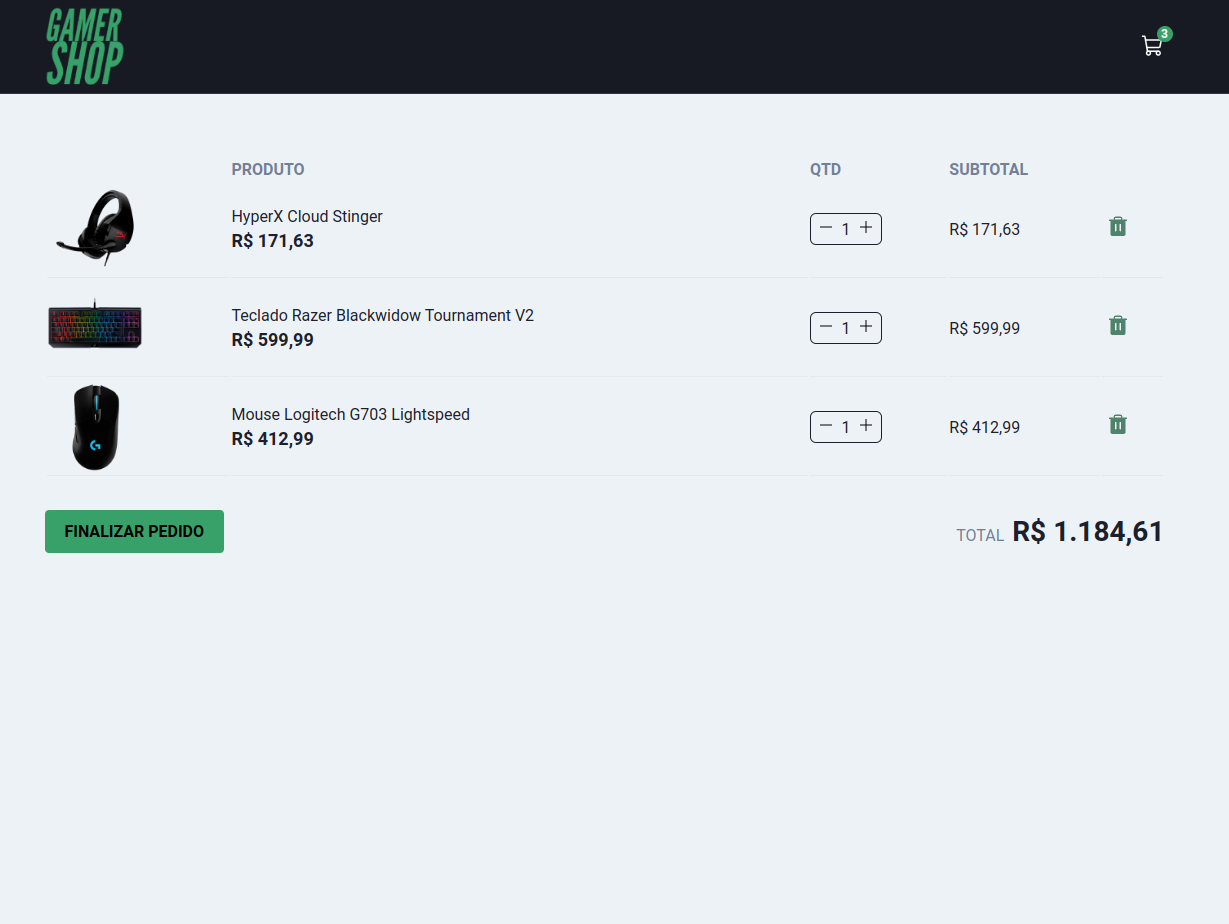Image resolution: width=1229 pixels, height=924 pixels.
Task: Increase Teclado Razer Blackwidow quantity
Action: [866, 327]
